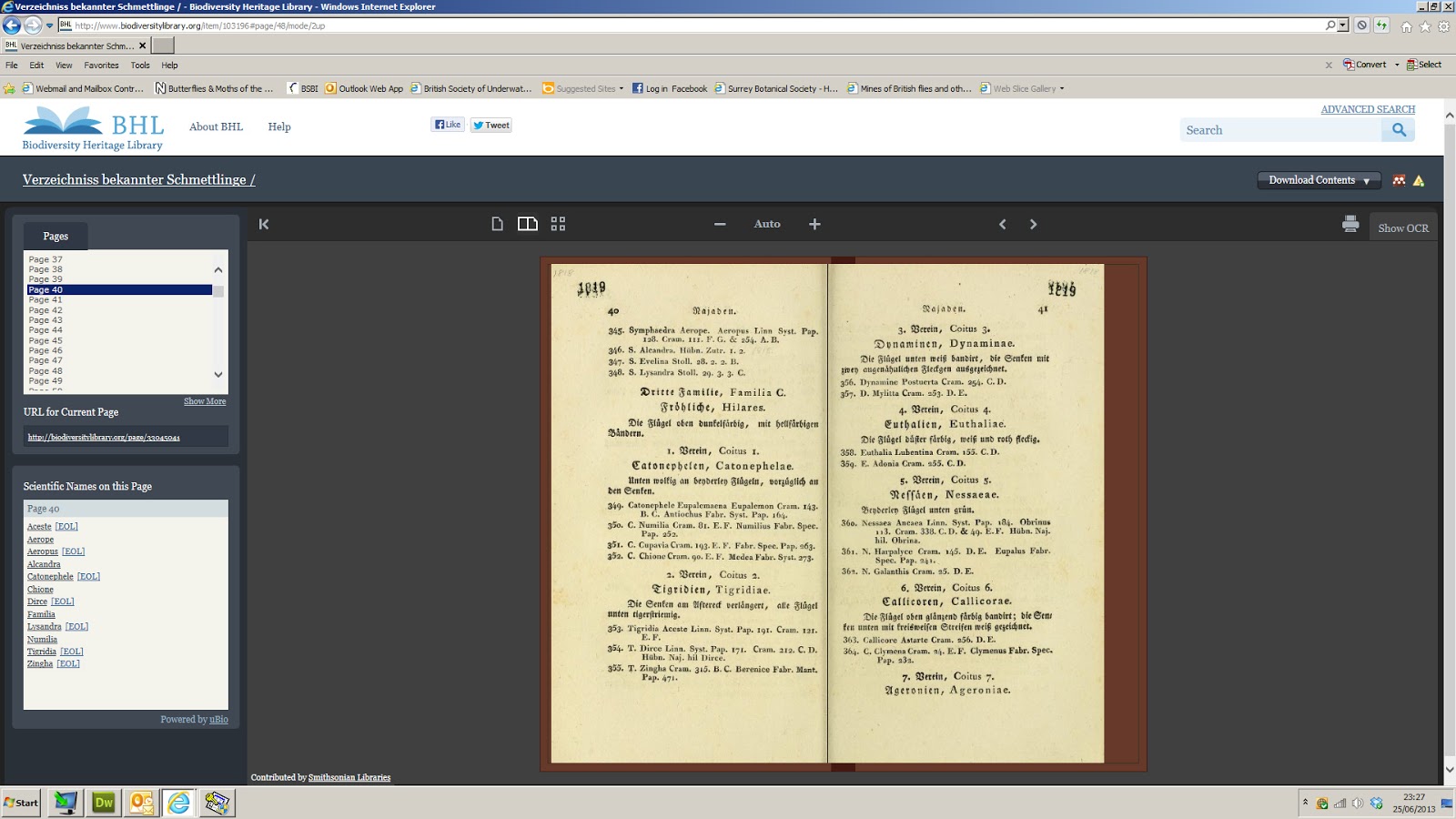Go to previous page arrow
This screenshot has height=819, width=1456.
point(1003,224)
